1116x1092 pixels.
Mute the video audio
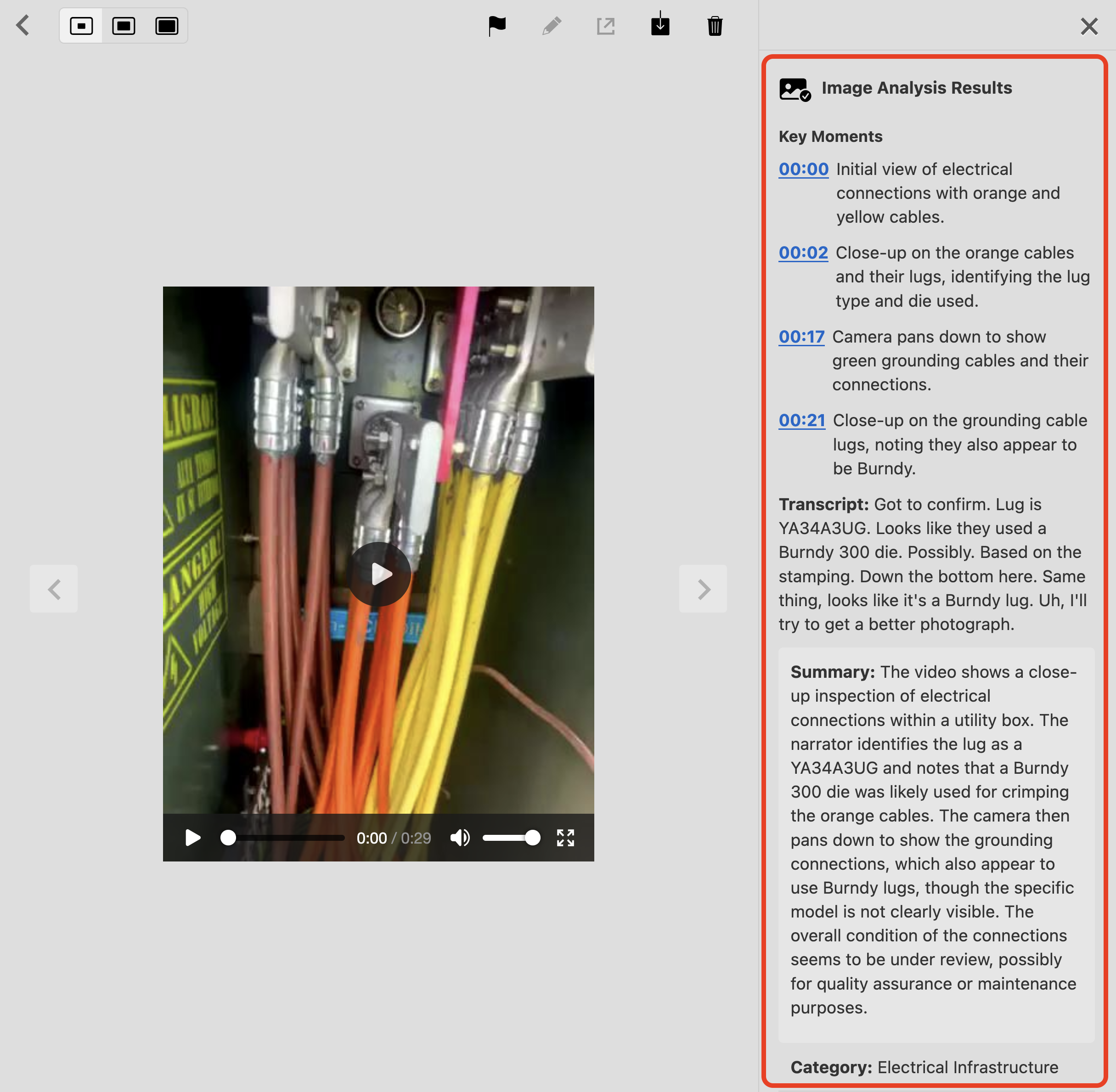460,838
